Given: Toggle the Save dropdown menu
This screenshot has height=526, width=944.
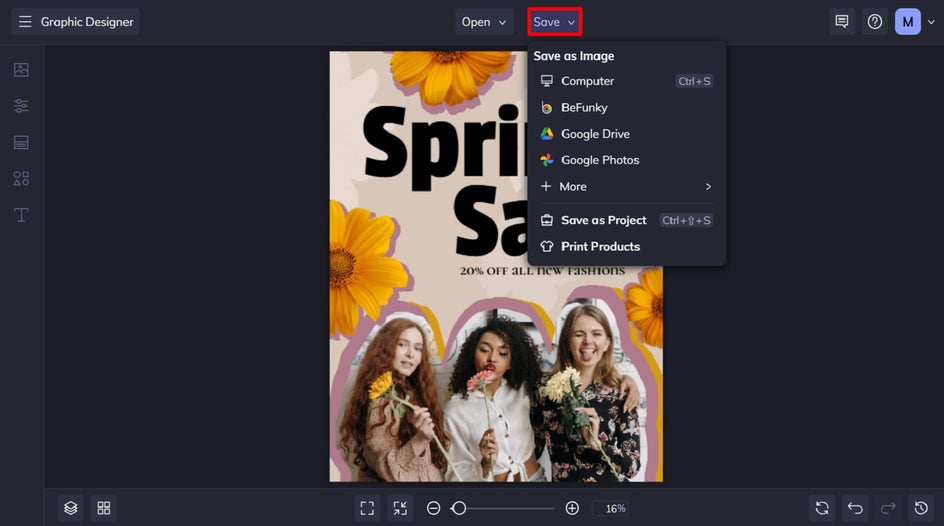Looking at the screenshot, I should (x=554, y=22).
